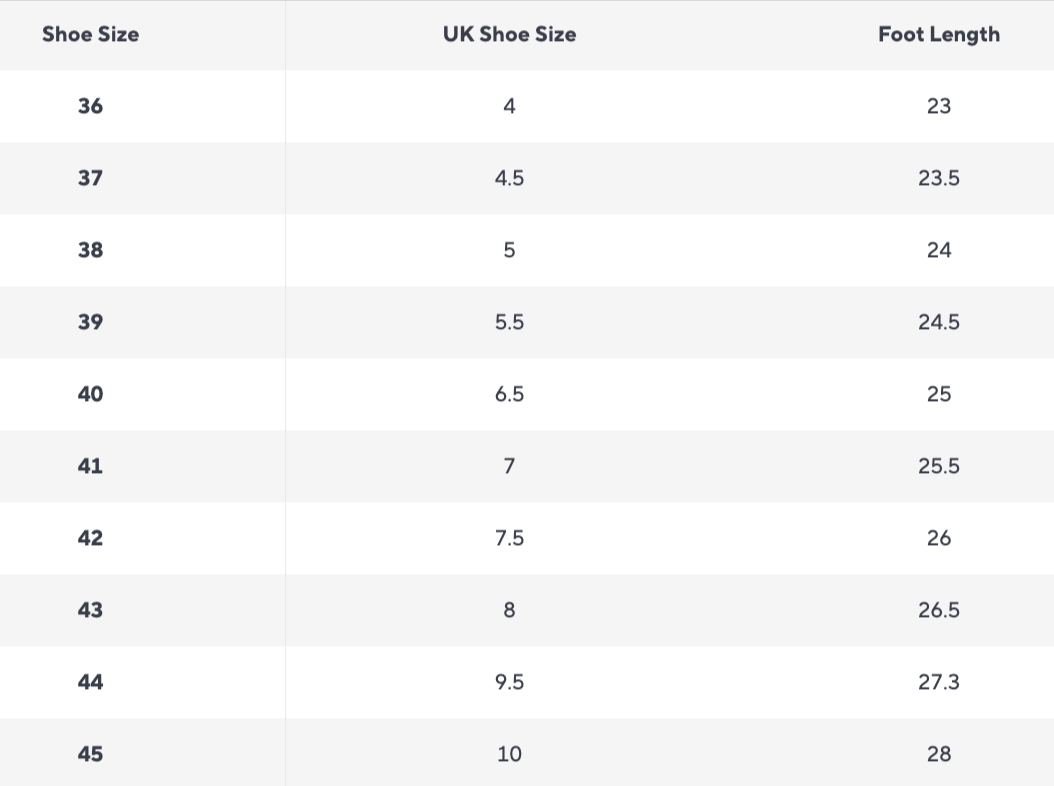This screenshot has height=786, width=1054.
Task: Click UK size 4.5 value
Action: pos(509,178)
